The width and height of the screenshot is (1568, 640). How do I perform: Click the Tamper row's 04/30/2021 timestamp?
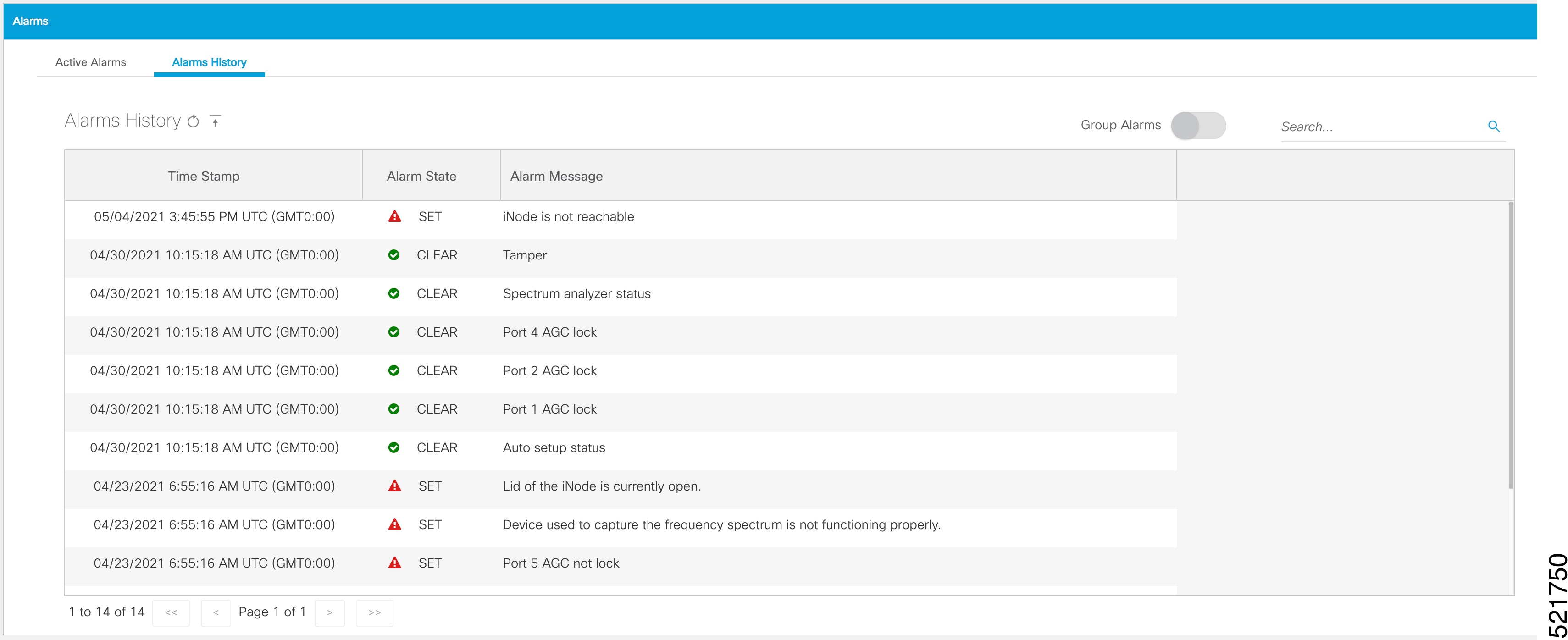click(214, 255)
